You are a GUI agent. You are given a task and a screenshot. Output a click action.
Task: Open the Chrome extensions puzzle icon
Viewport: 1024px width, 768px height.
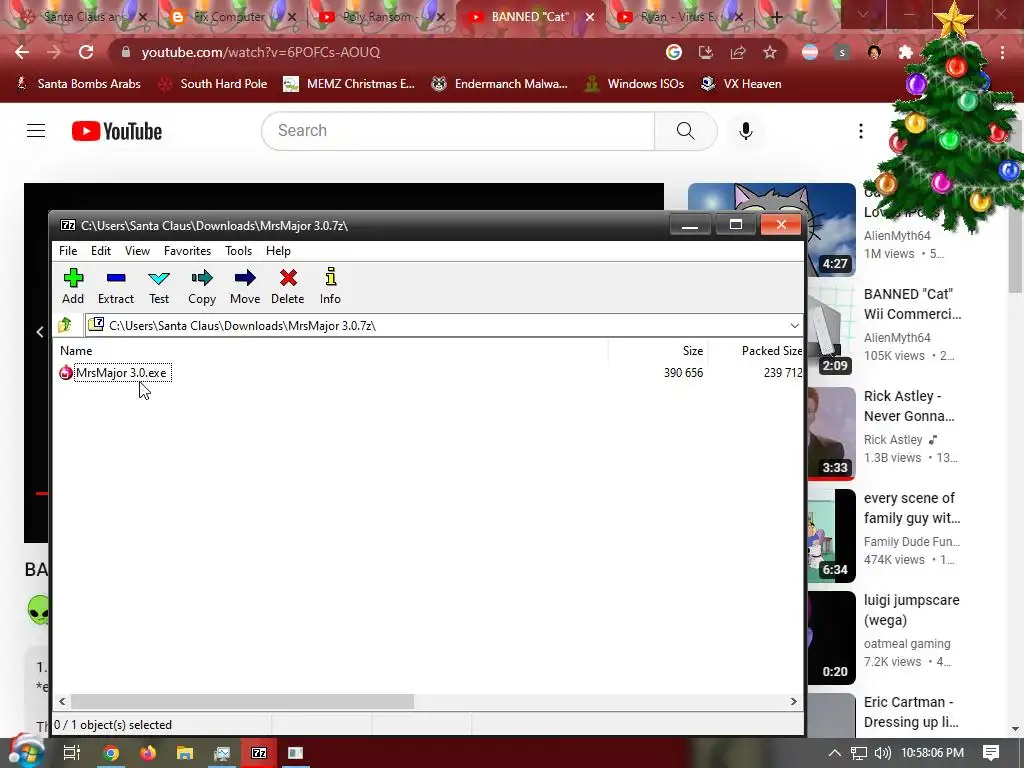[906, 52]
